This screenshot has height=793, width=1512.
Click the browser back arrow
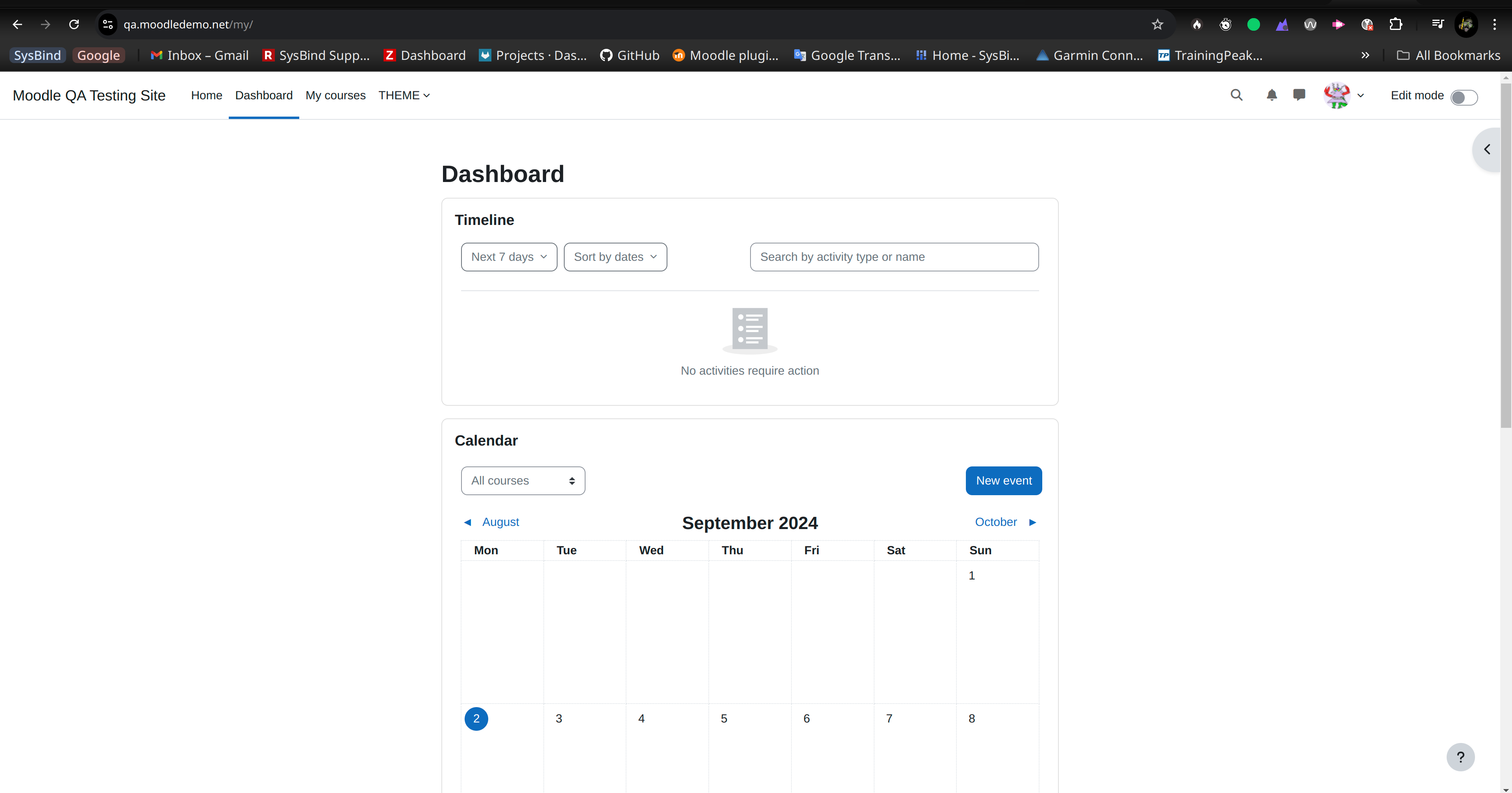tap(17, 24)
